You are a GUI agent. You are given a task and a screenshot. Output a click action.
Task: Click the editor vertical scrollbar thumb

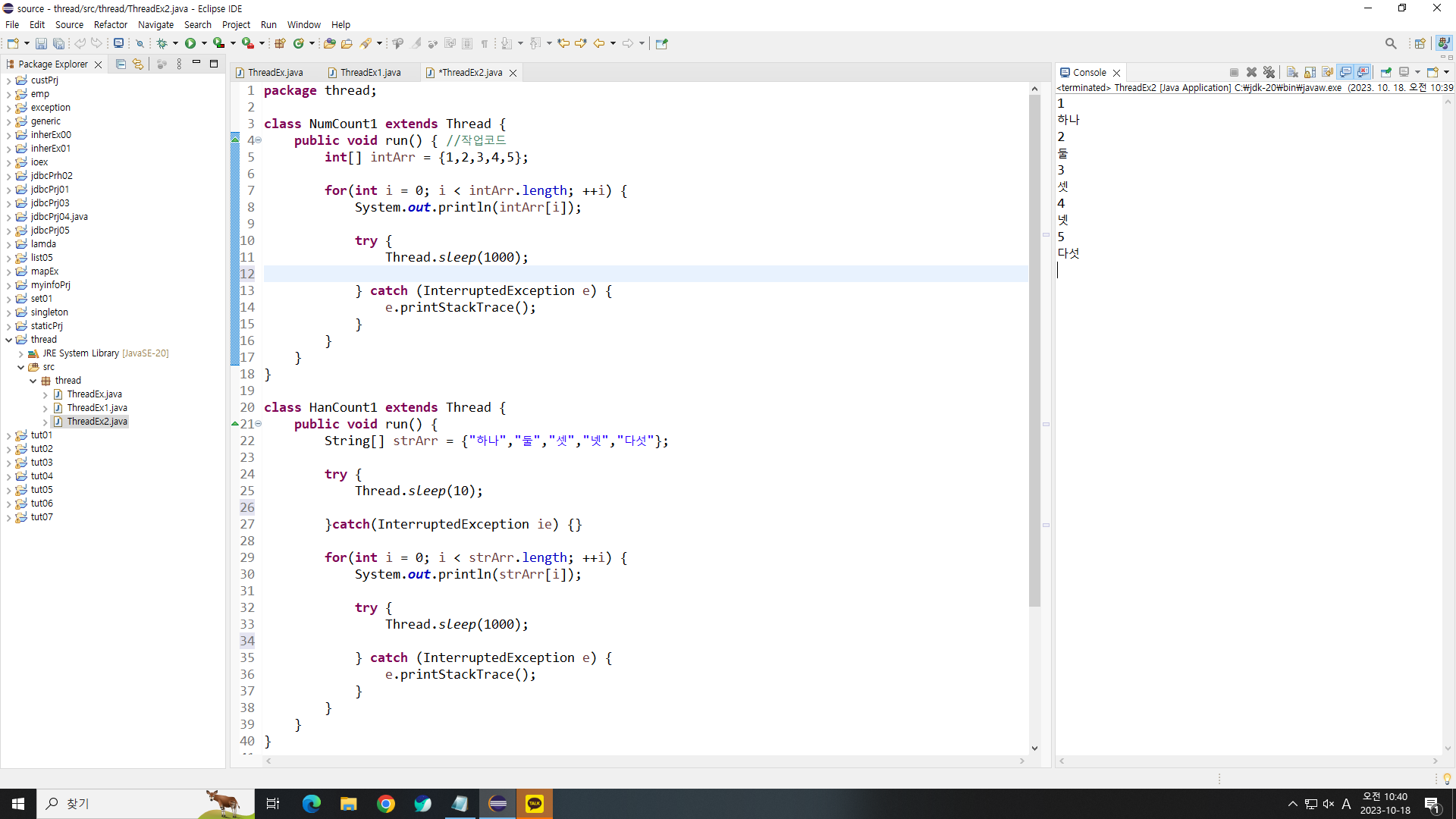[x=1034, y=349]
